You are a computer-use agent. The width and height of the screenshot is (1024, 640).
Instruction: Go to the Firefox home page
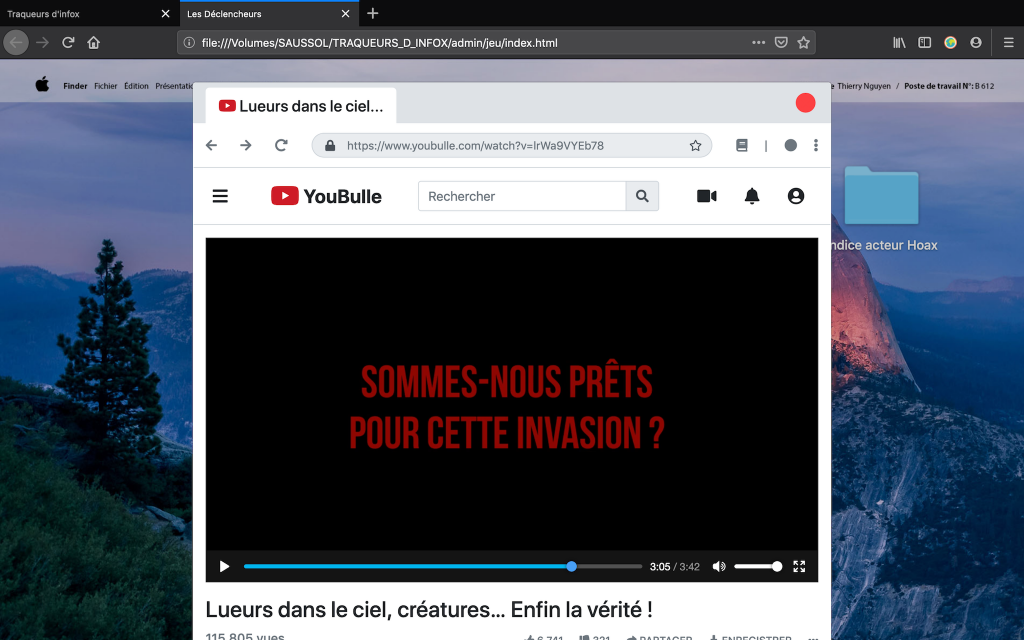tap(93, 42)
